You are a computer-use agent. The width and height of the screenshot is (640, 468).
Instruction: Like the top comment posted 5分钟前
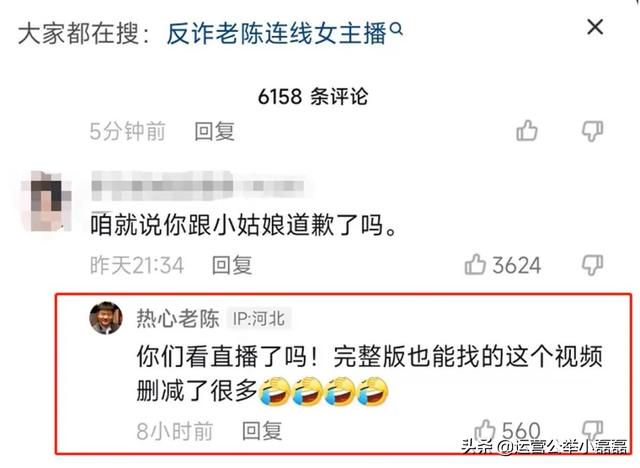click(x=527, y=131)
